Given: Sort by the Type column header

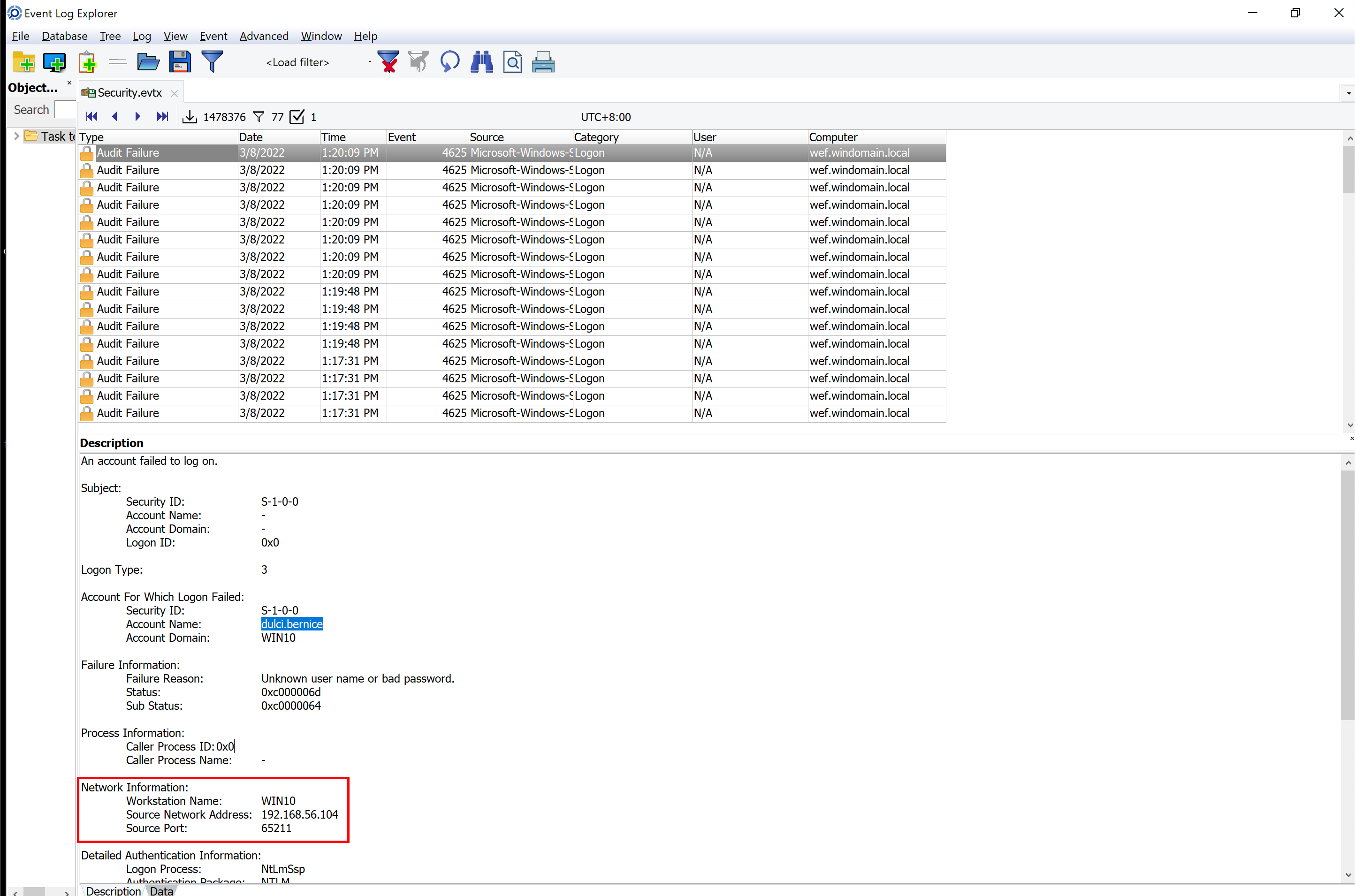Looking at the screenshot, I should (x=158, y=137).
